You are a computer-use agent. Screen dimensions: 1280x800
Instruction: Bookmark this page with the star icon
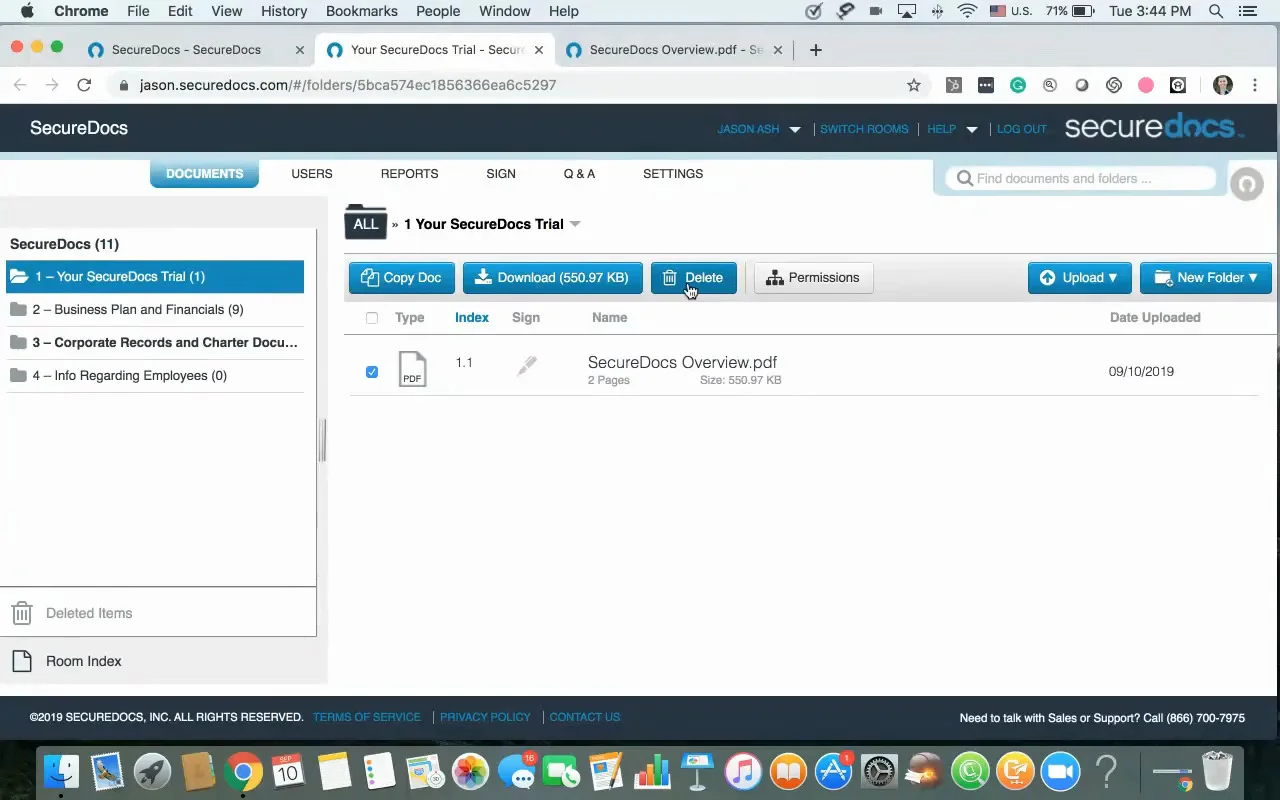pyautogui.click(x=913, y=85)
